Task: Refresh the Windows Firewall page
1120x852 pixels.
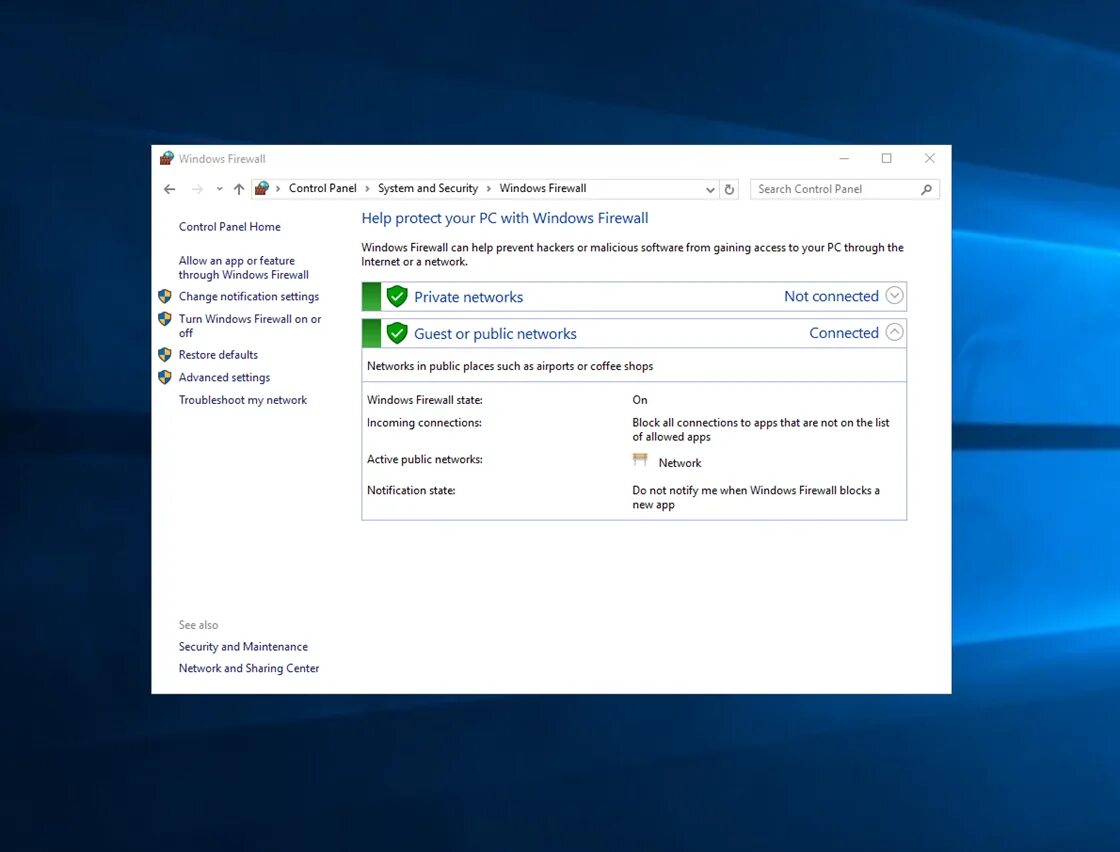Action: (729, 189)
